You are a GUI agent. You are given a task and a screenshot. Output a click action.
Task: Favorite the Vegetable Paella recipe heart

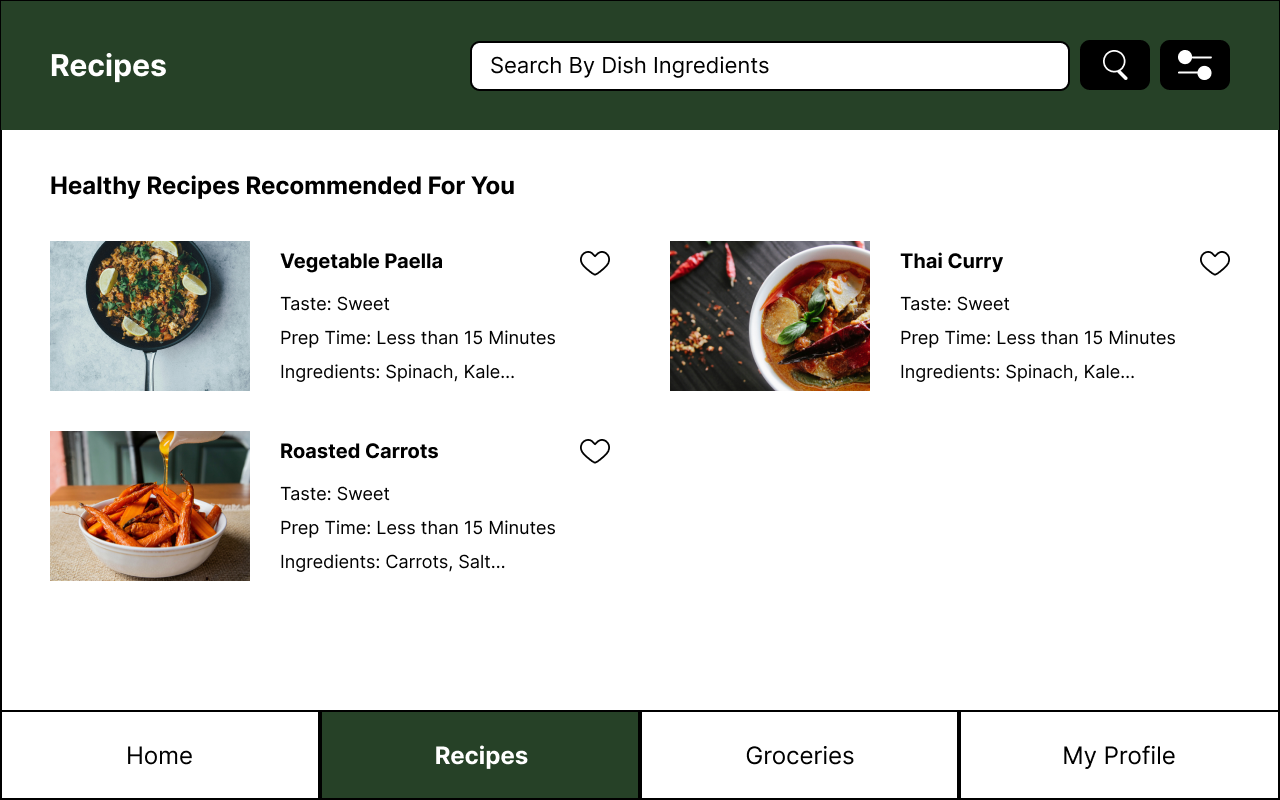(595, 263)
